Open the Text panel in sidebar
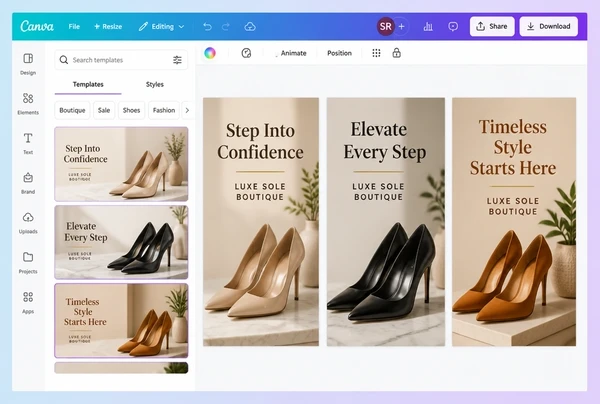The image size is (600, 404). pos(28,143)
